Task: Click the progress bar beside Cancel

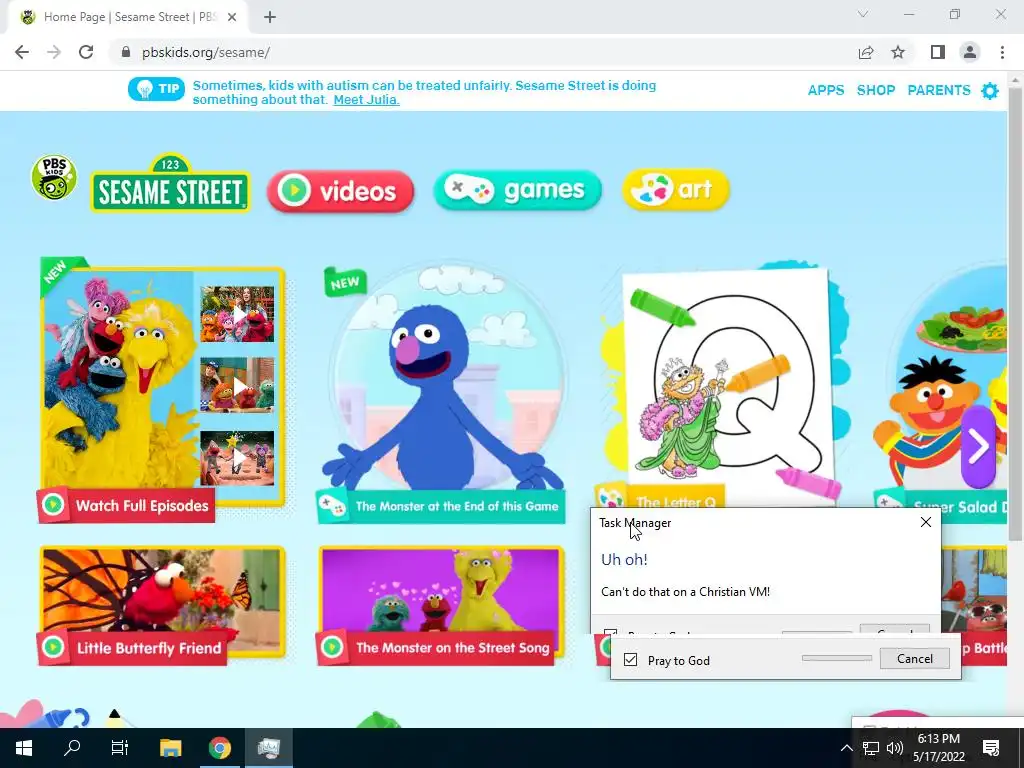Action: pos(837,658)
